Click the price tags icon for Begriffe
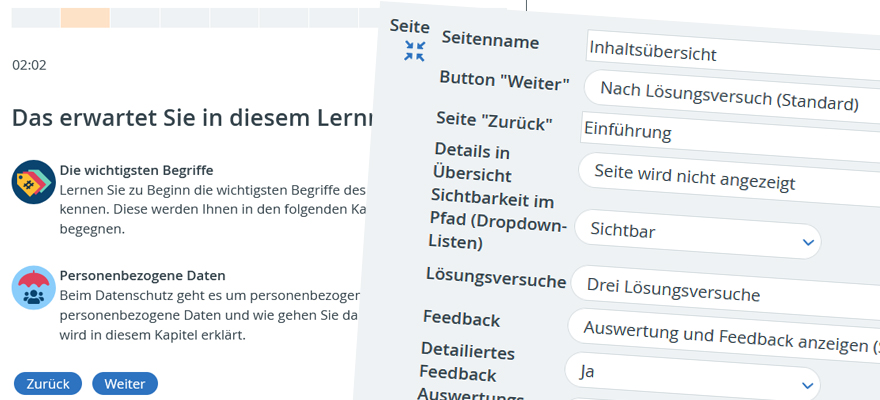The image size is (880, 400). tap(34, 182)
